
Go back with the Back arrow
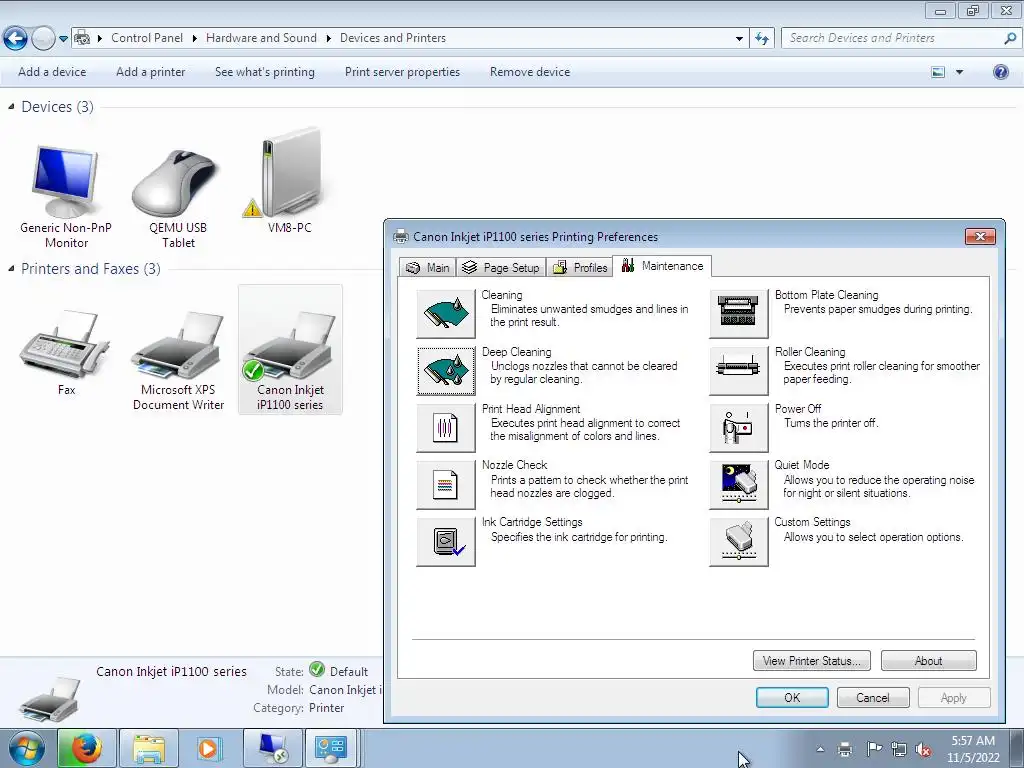click(x=16, y=39)
